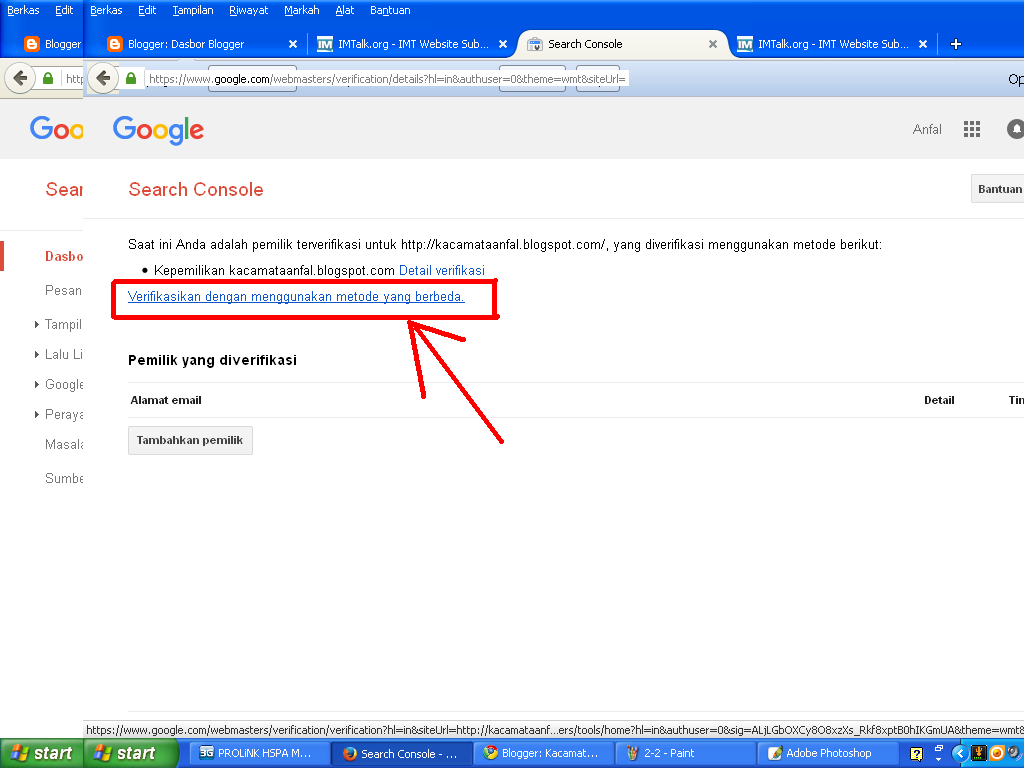Click the Pemilik yang diverifikasi heading
Screen dimensions: 1024x768
point(212,360)
